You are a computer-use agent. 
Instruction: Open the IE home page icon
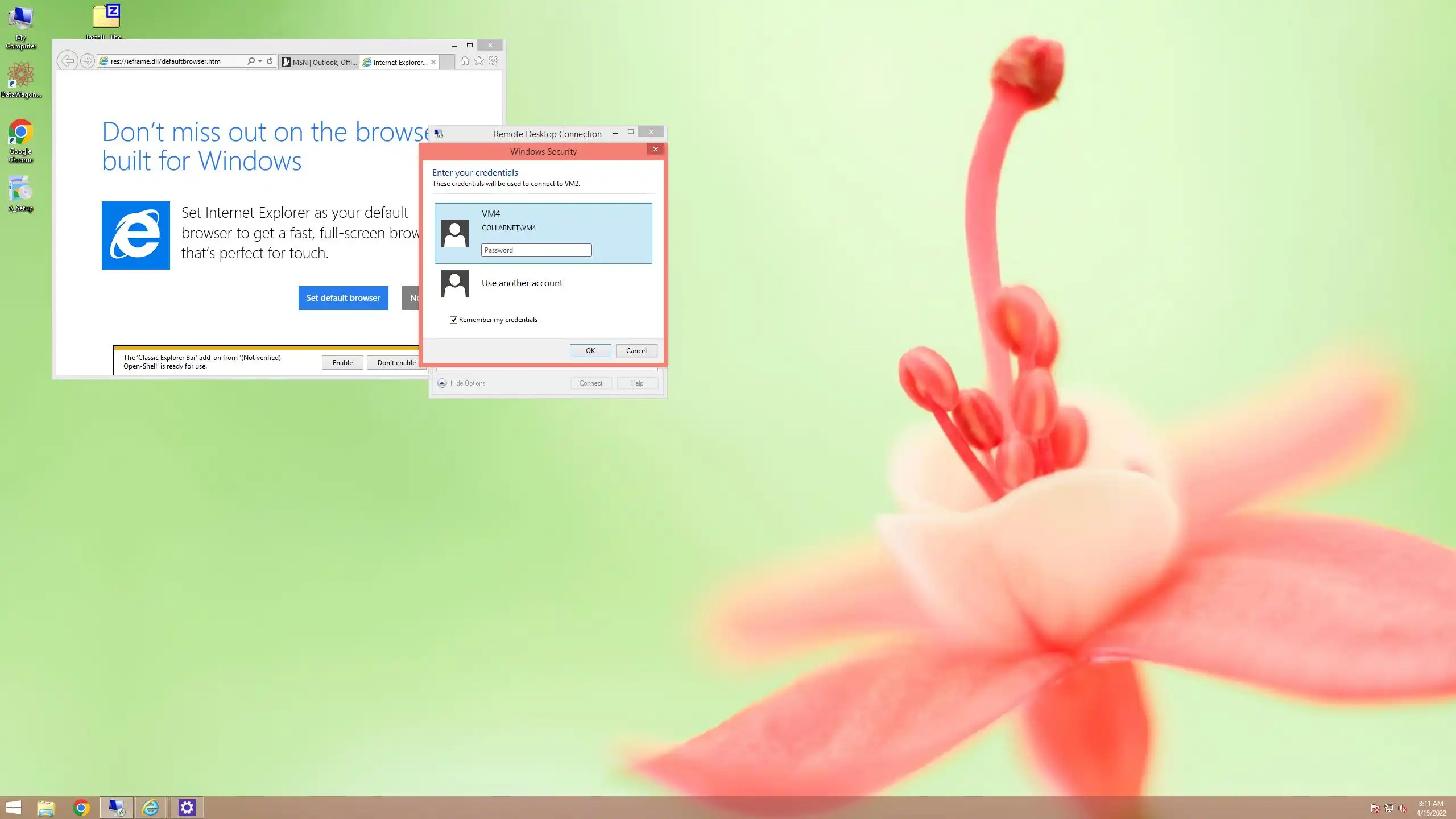coord(465,61)
